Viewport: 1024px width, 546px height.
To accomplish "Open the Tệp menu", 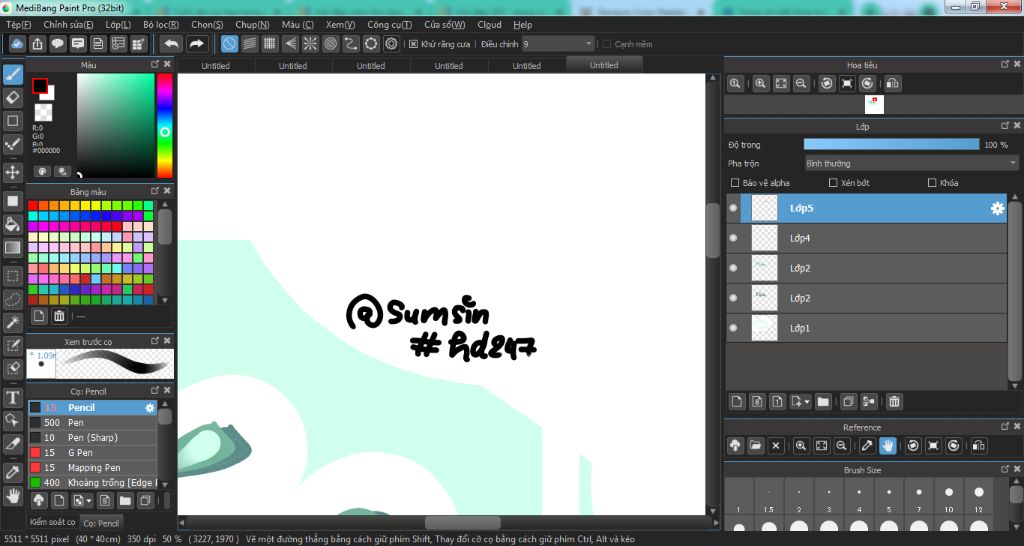I will coord(18,25).
